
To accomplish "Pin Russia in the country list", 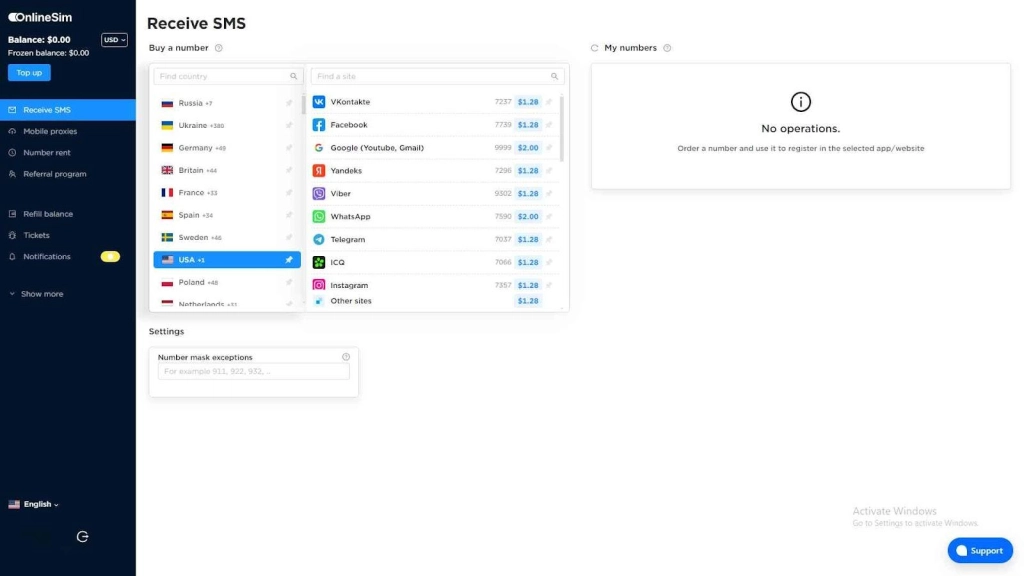I will point(289,103).
